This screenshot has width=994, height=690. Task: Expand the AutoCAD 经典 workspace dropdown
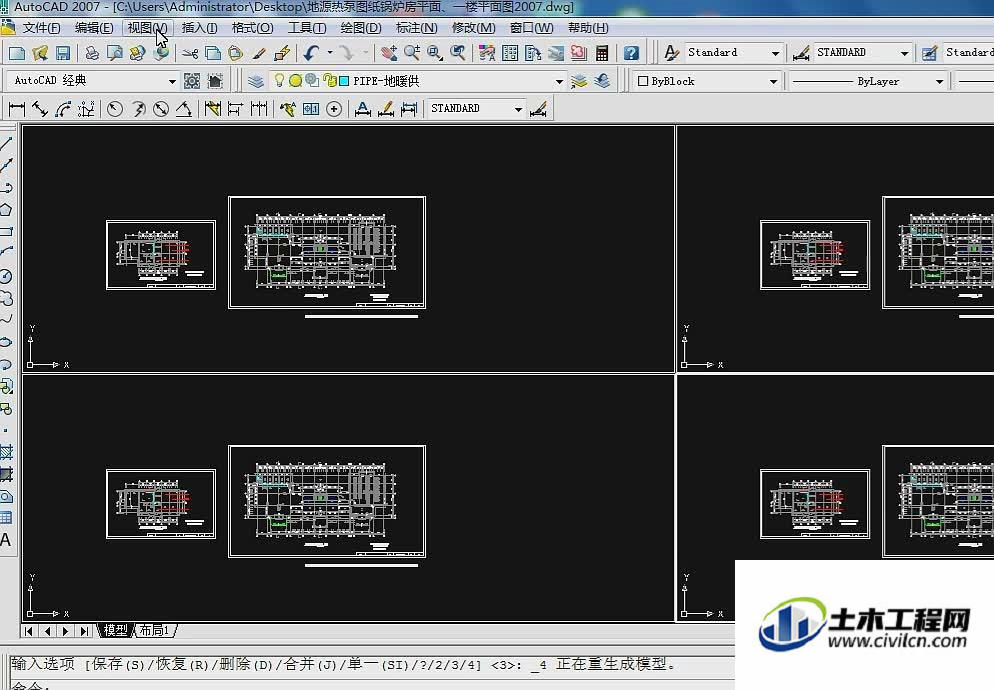(172, 81)
